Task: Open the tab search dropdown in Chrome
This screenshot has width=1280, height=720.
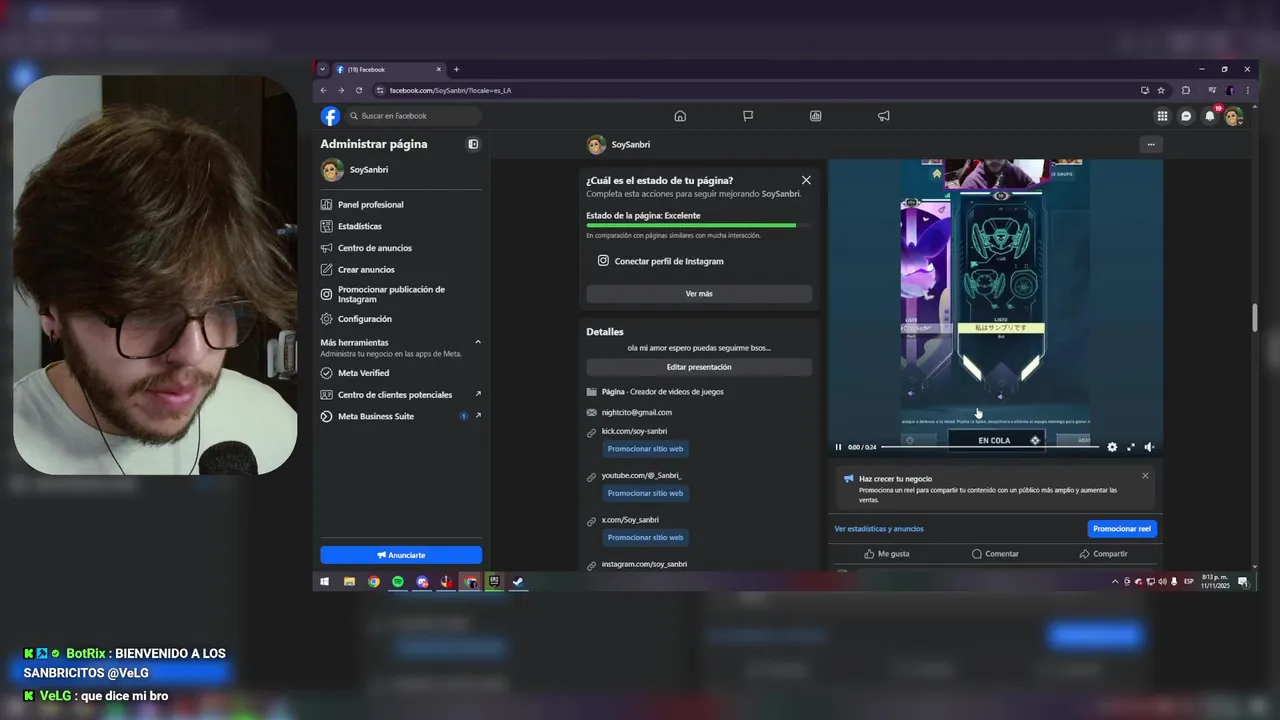Action: coord(322,69)
